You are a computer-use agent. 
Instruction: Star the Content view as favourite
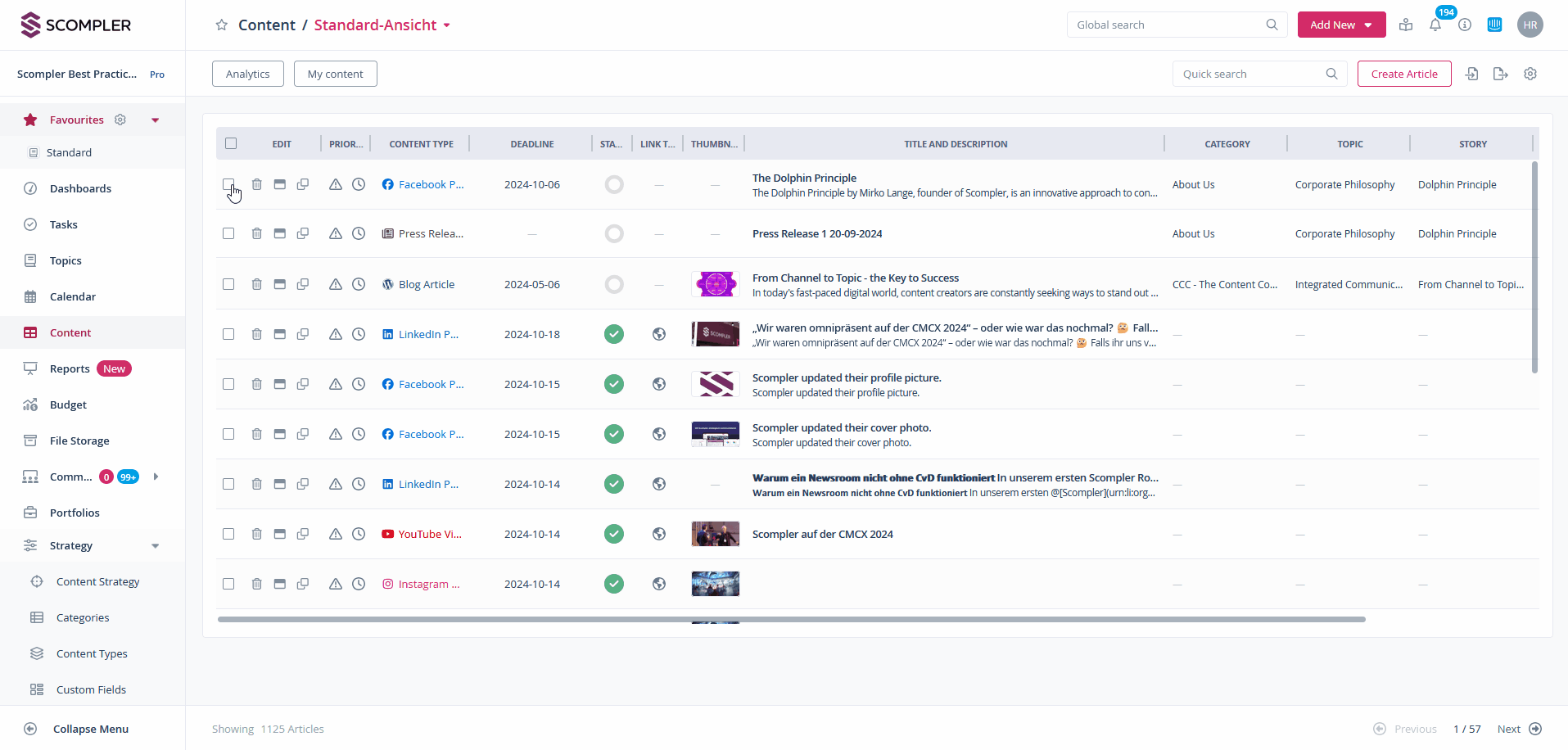tap(221, 25)
